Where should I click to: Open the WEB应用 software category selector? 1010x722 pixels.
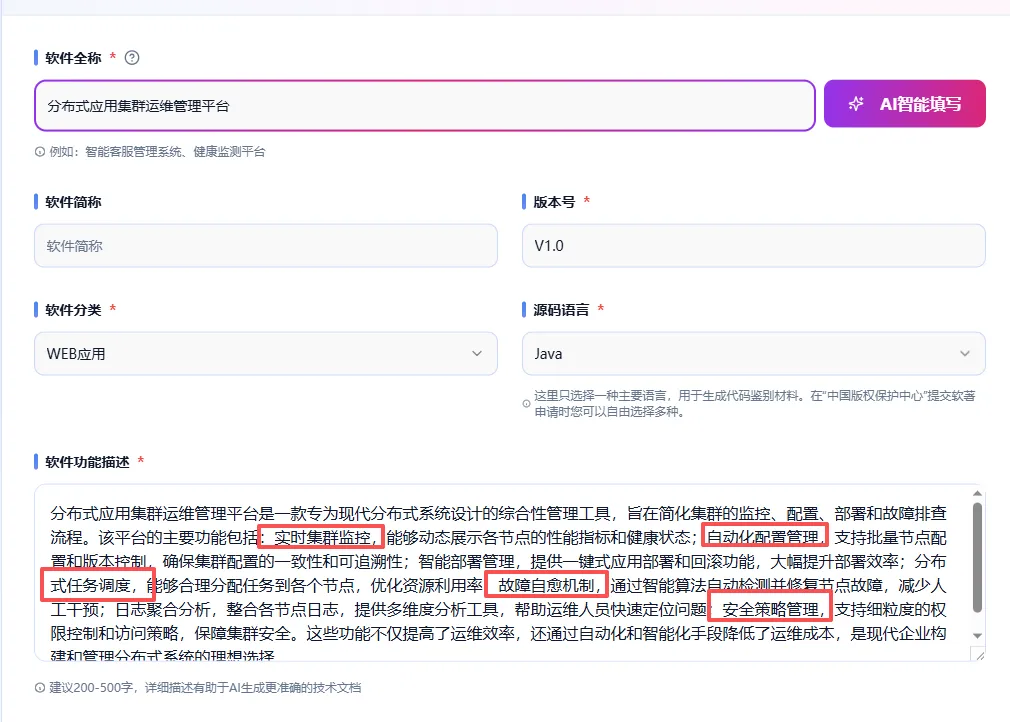[265, 353]
